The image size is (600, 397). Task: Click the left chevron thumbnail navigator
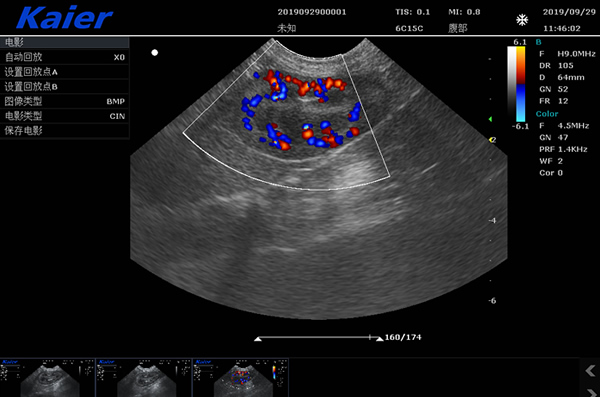590,371
